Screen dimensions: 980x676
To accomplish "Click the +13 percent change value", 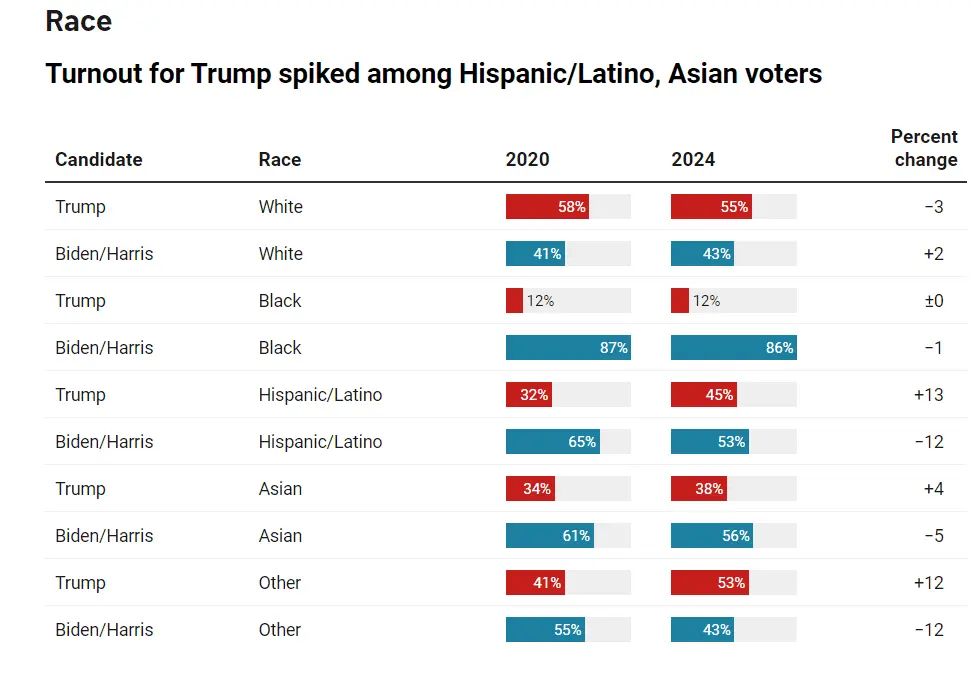I will pyautogui.click(x=928, y=395).
